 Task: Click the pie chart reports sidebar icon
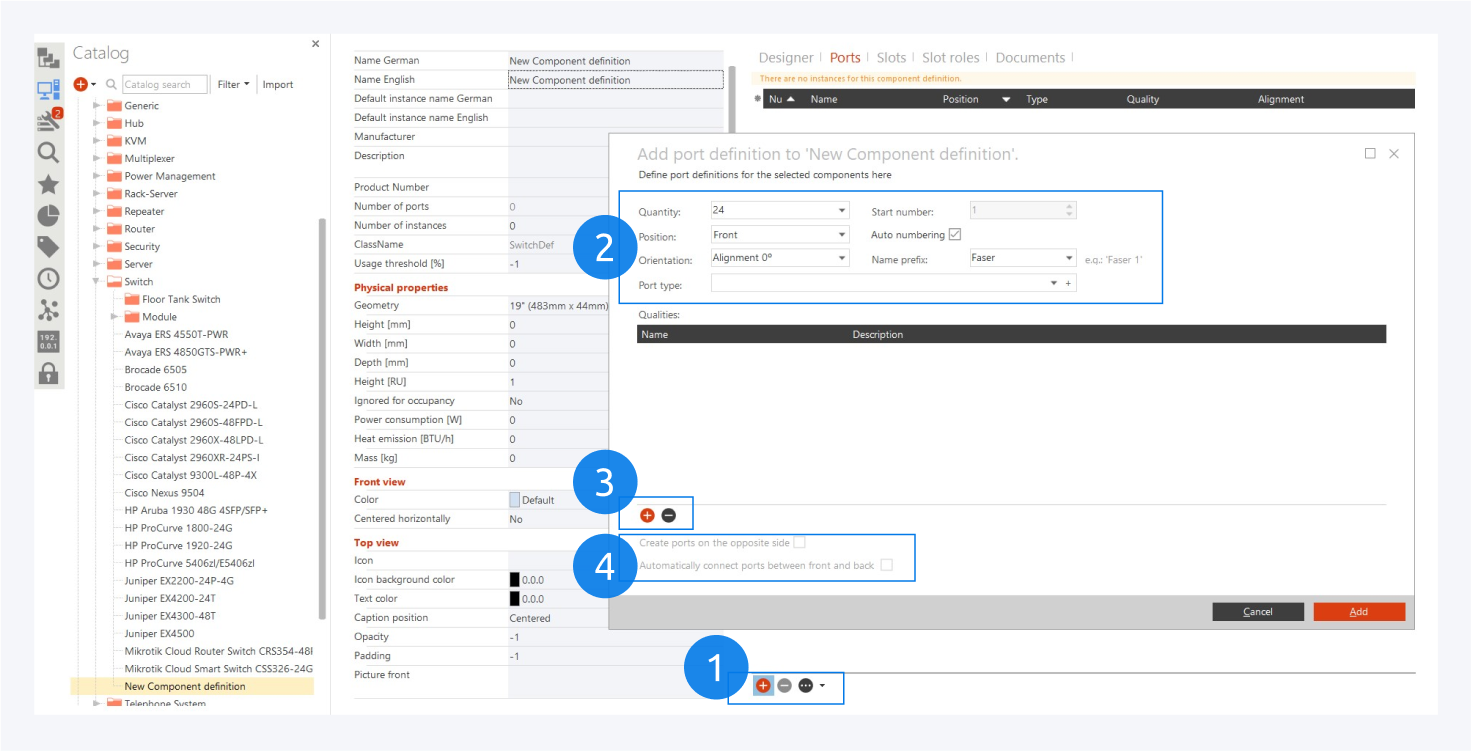(48, 215)
